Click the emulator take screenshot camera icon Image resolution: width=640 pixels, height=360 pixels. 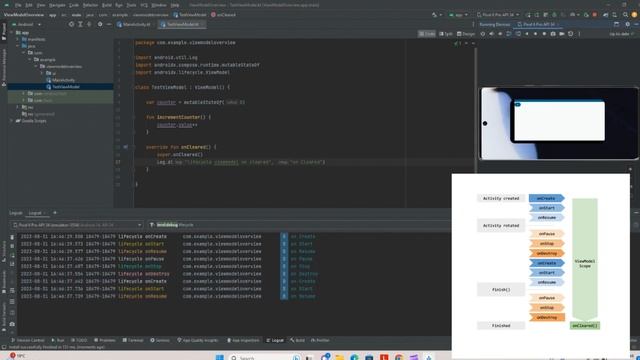[553, 34]
